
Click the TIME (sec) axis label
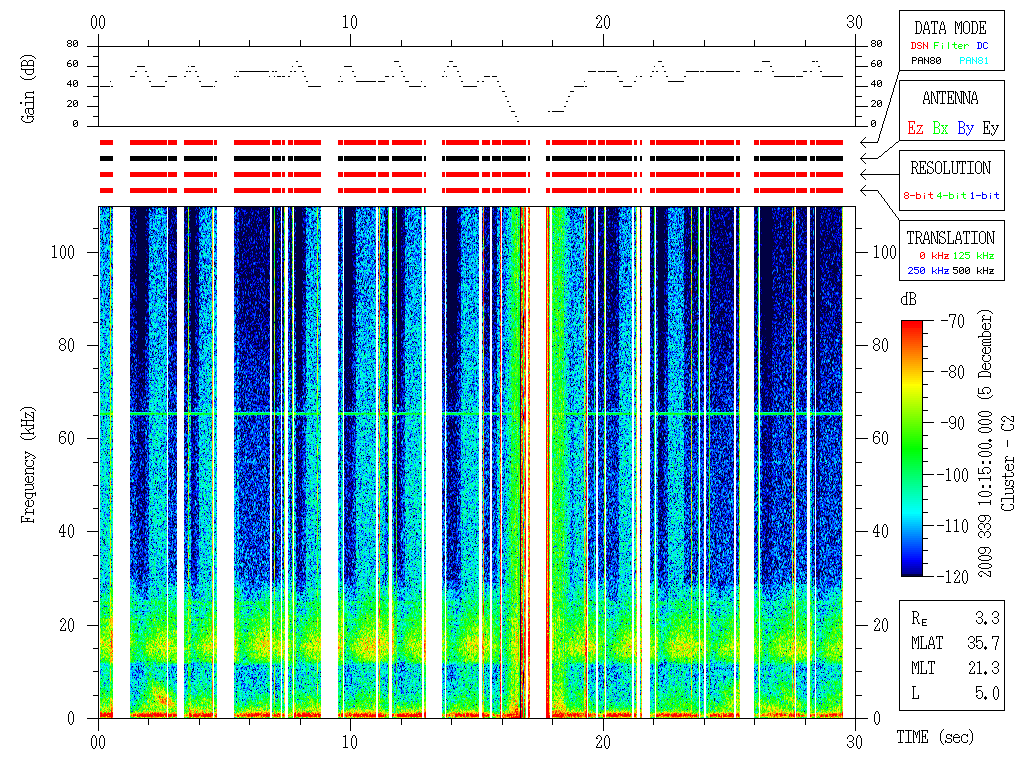coord(936,738)
